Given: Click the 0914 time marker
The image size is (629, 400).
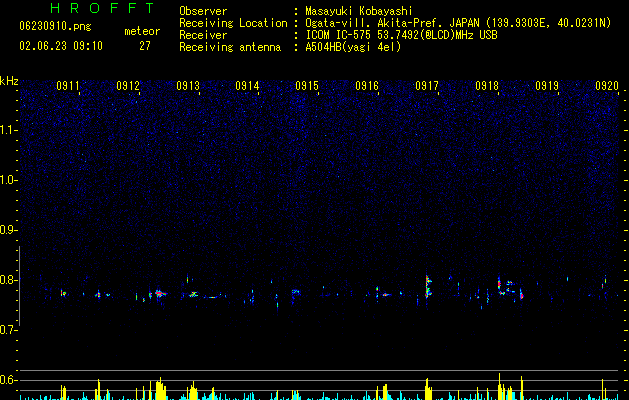Looking at the screenshot, I should coord(247,86).
